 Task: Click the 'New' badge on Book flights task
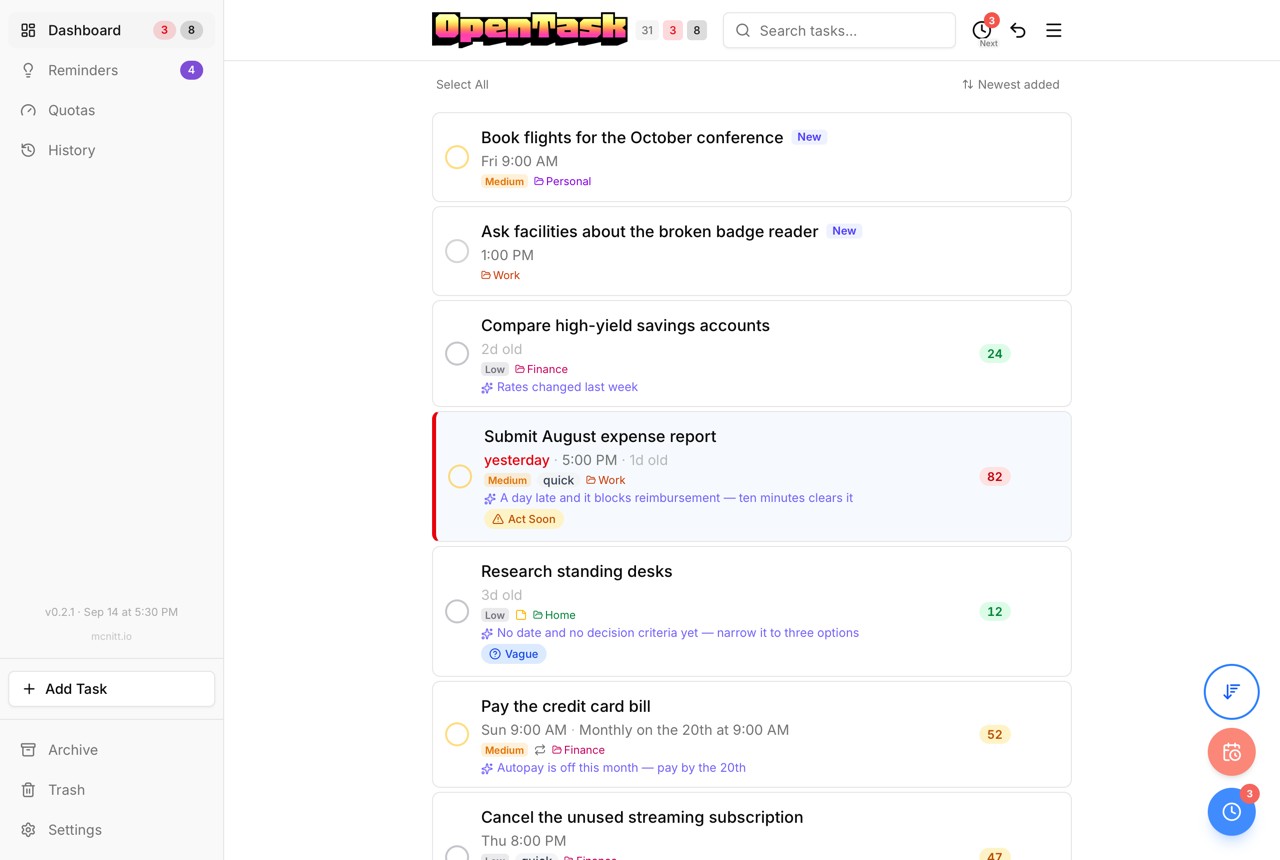809,137
